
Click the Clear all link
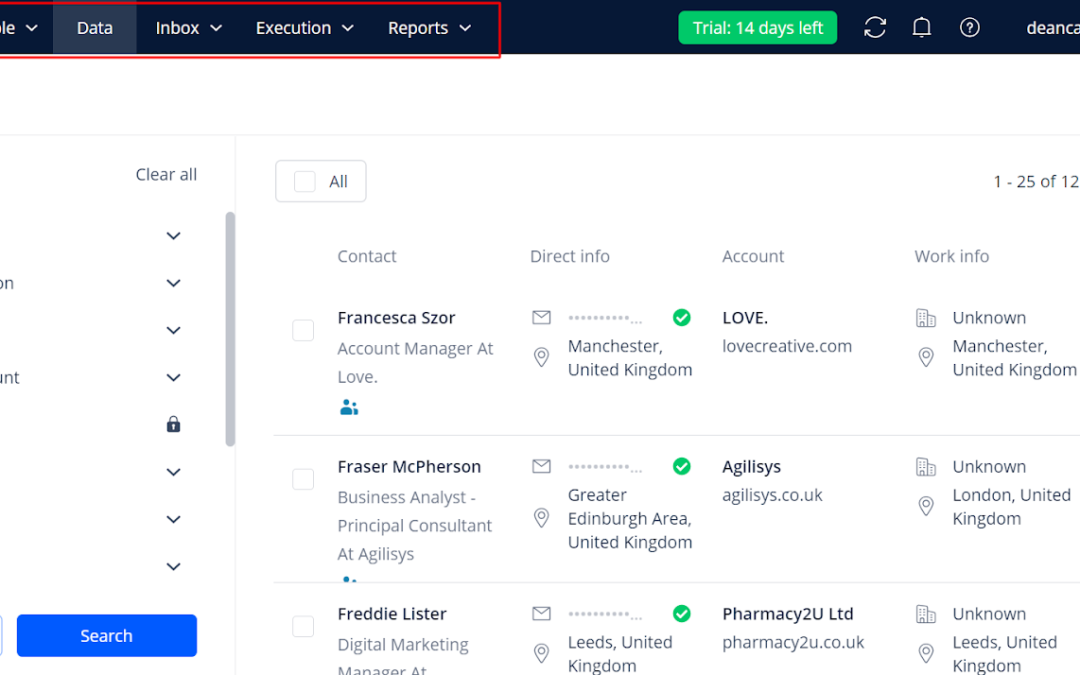tap(166, 173)
